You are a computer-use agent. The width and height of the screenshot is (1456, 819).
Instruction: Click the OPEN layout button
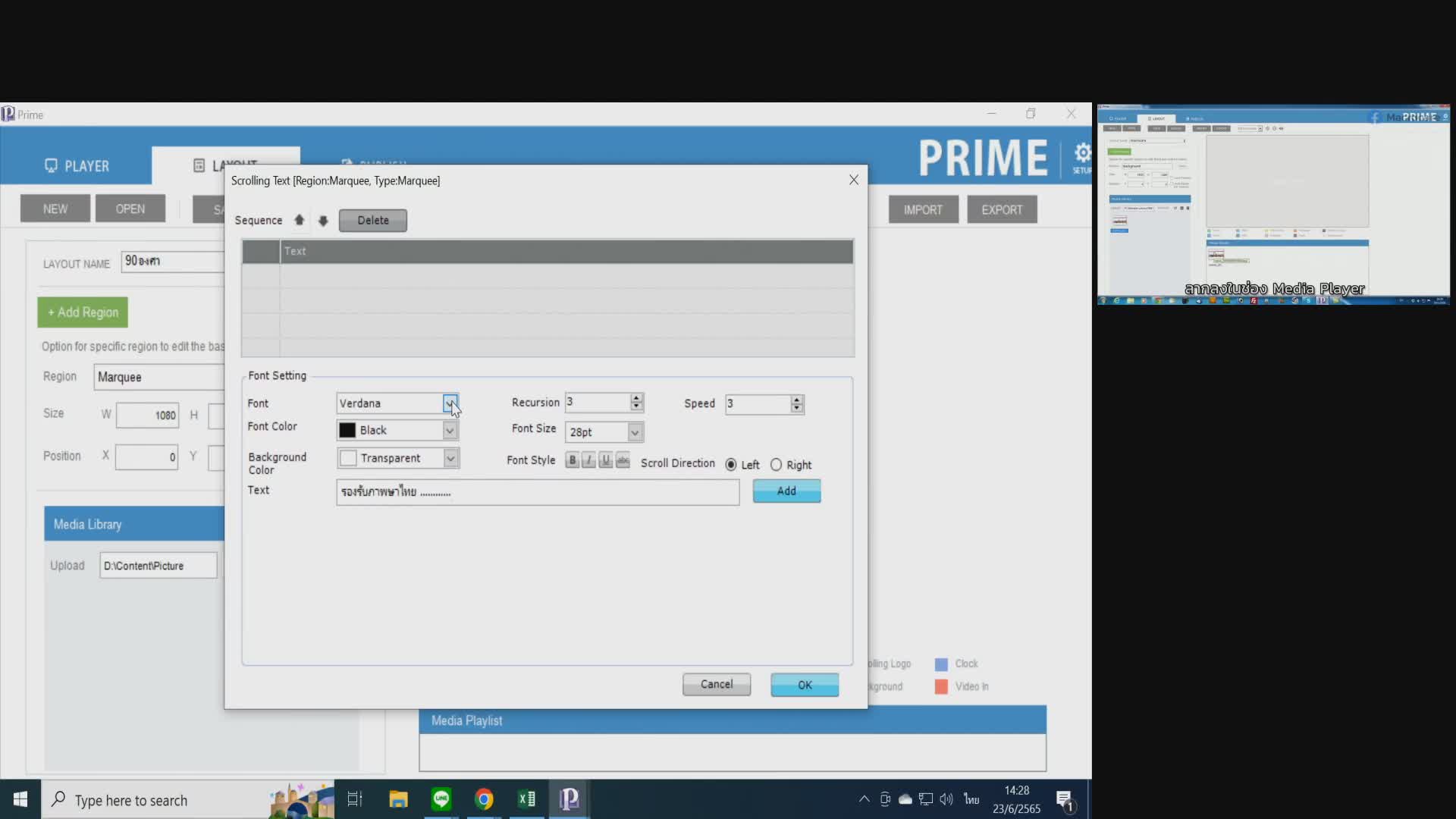pos(130,209)
